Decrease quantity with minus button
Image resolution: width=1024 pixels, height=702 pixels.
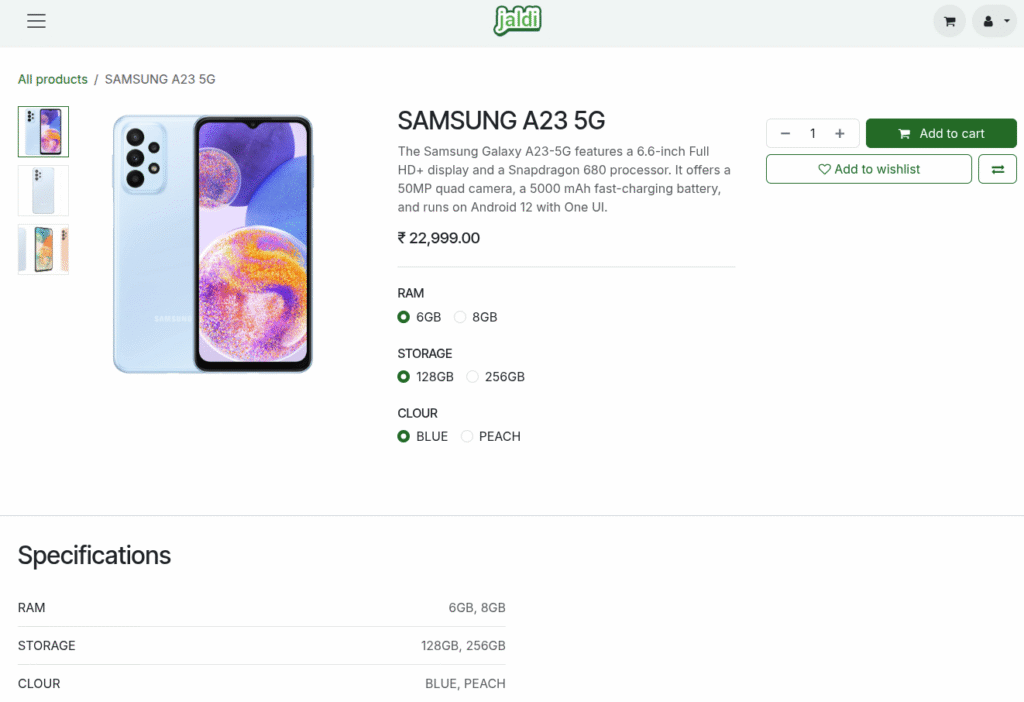(785, 134)
